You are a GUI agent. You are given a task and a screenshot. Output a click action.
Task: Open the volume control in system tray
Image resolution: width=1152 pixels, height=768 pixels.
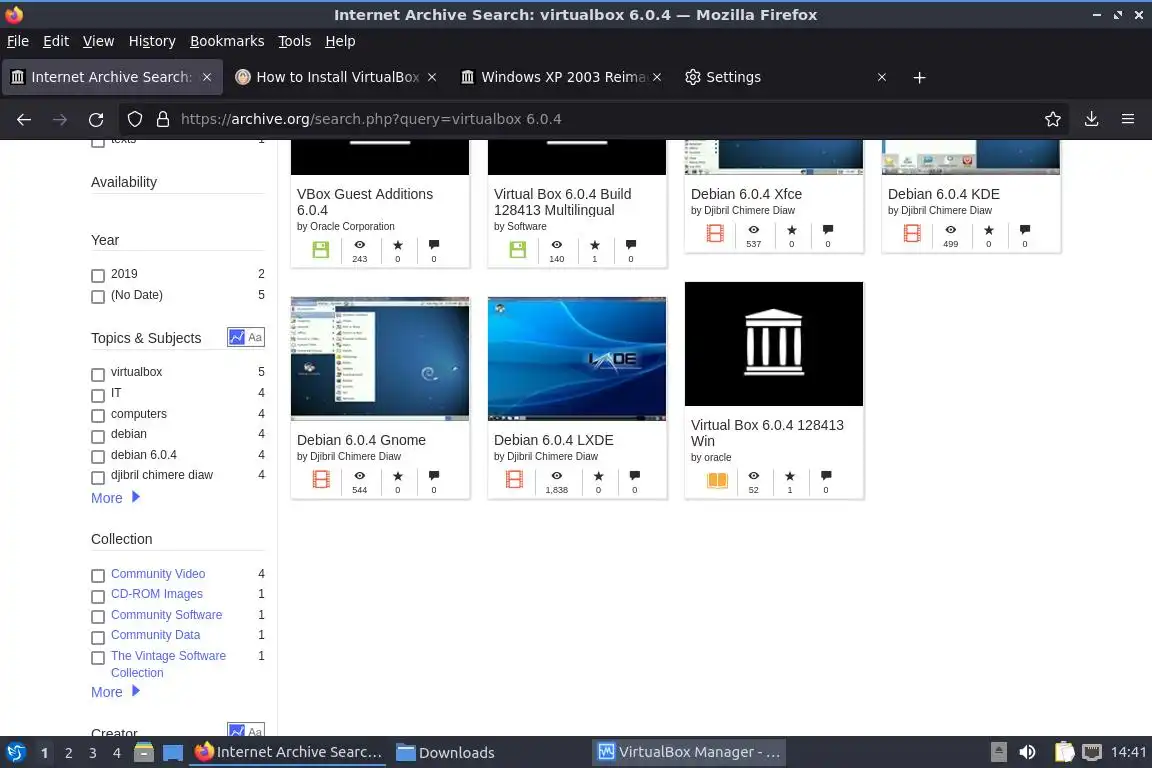(1027, 753)
